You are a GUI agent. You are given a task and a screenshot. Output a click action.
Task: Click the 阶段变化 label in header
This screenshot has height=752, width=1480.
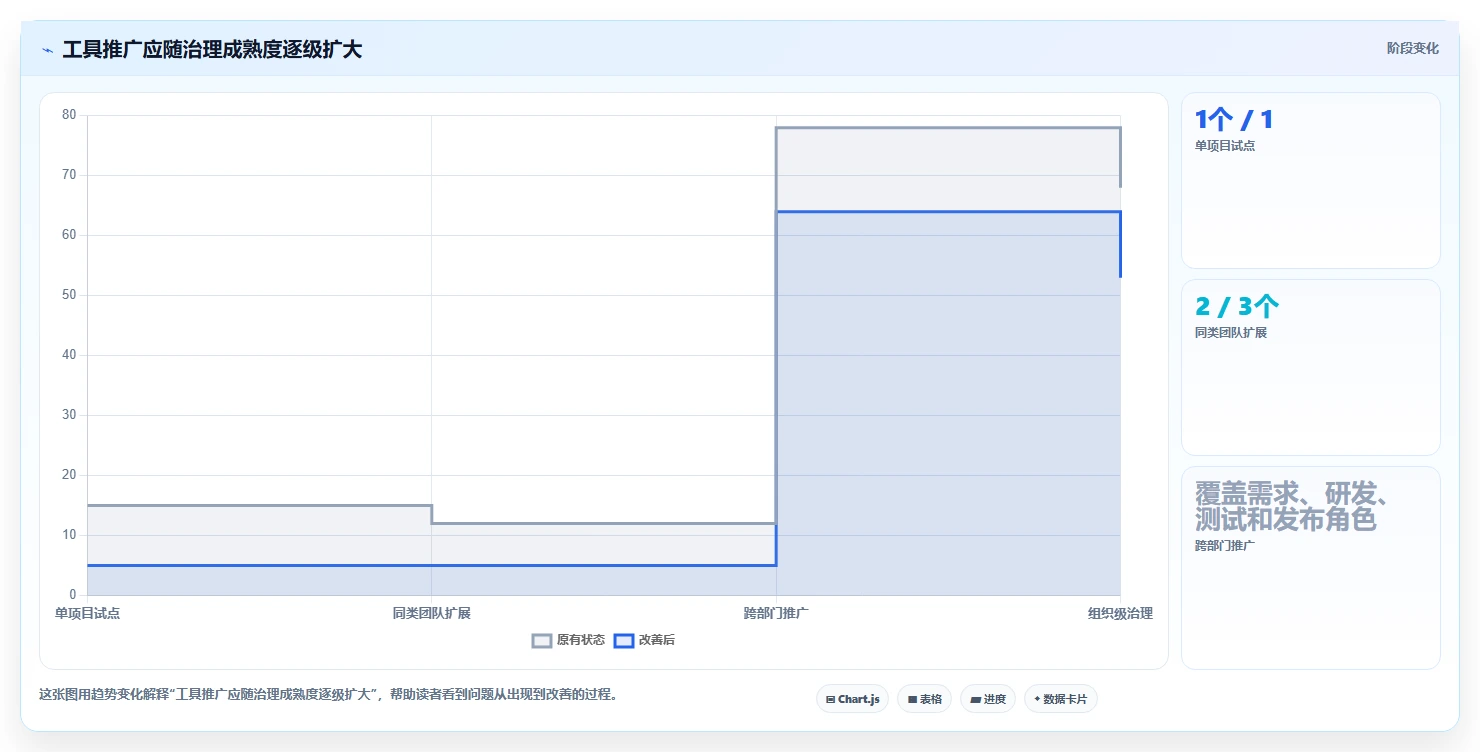coord(1412,48)
